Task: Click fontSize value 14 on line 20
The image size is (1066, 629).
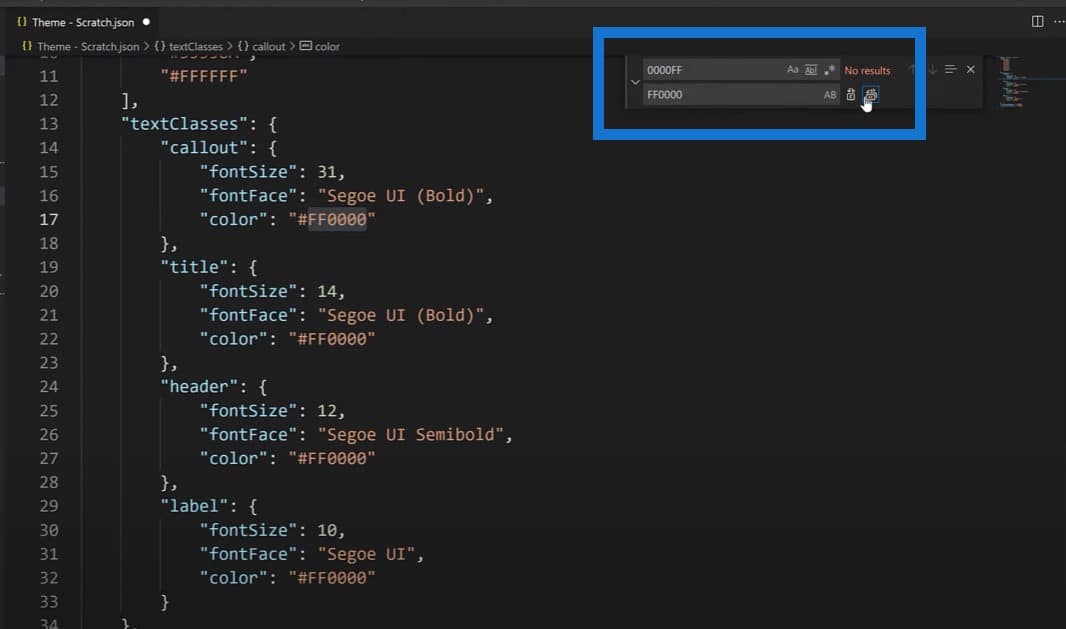Action: [x=326, y=291]
